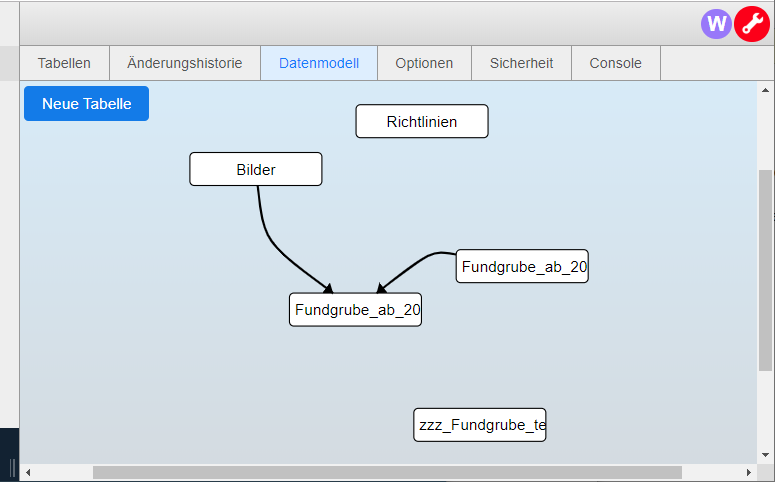The image size is (775, 482).
Task: Click the horizontal scrollbar left arrow
Action: pos(28,472)
